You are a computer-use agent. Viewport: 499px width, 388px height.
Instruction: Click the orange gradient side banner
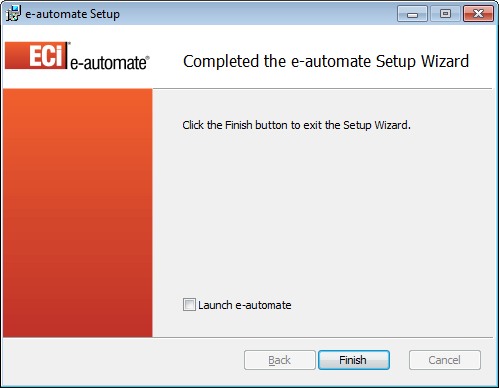click(78, 213)
